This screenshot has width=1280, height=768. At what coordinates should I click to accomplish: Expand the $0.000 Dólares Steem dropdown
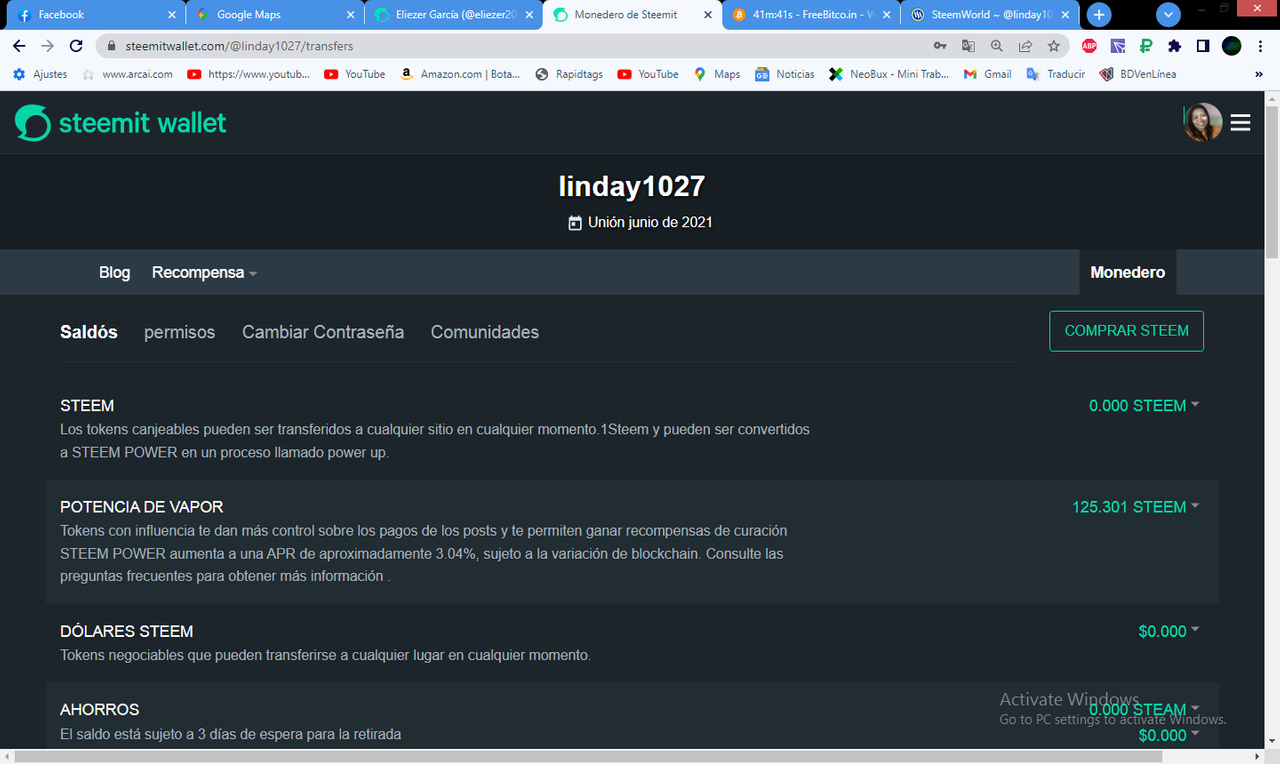(1169, 631)
